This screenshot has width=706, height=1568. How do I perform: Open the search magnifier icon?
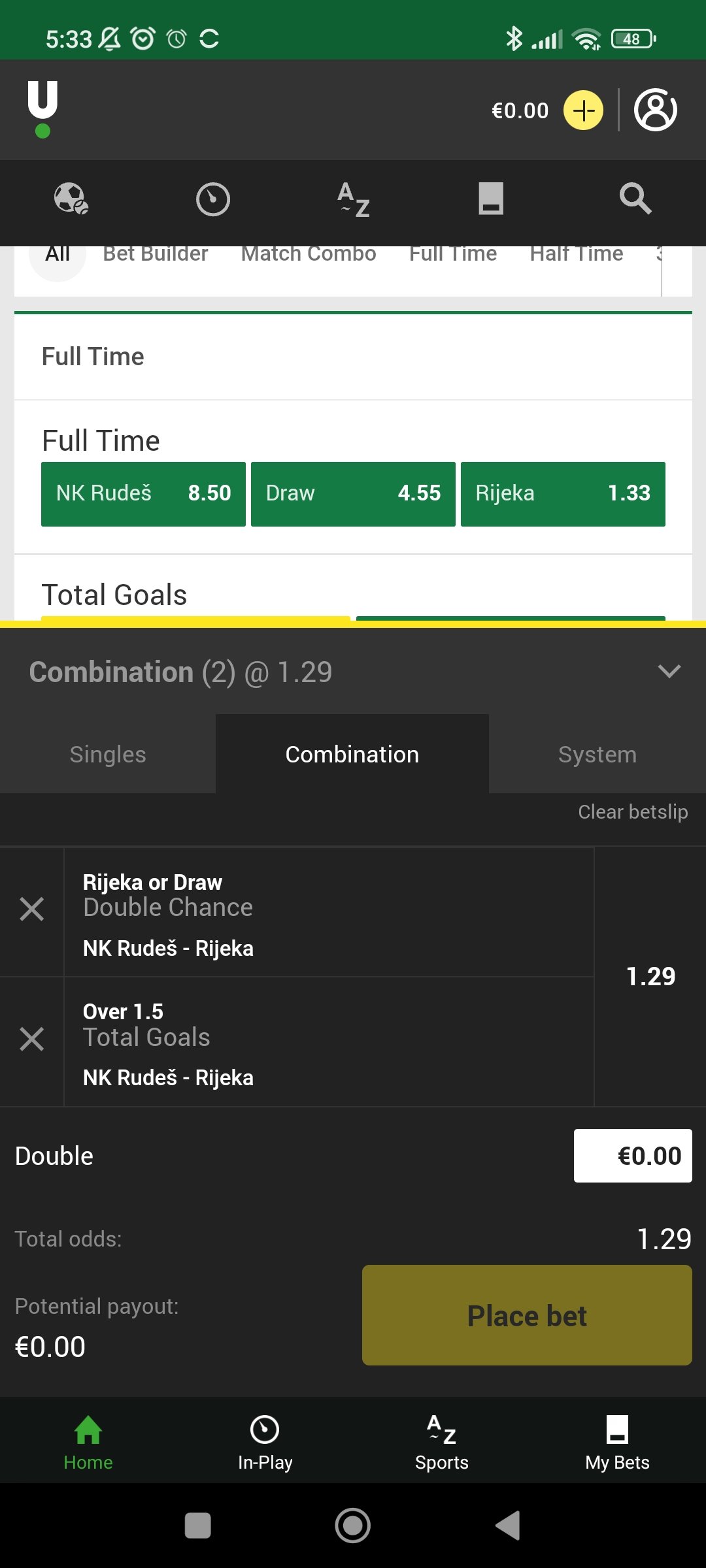coord(635,199)
